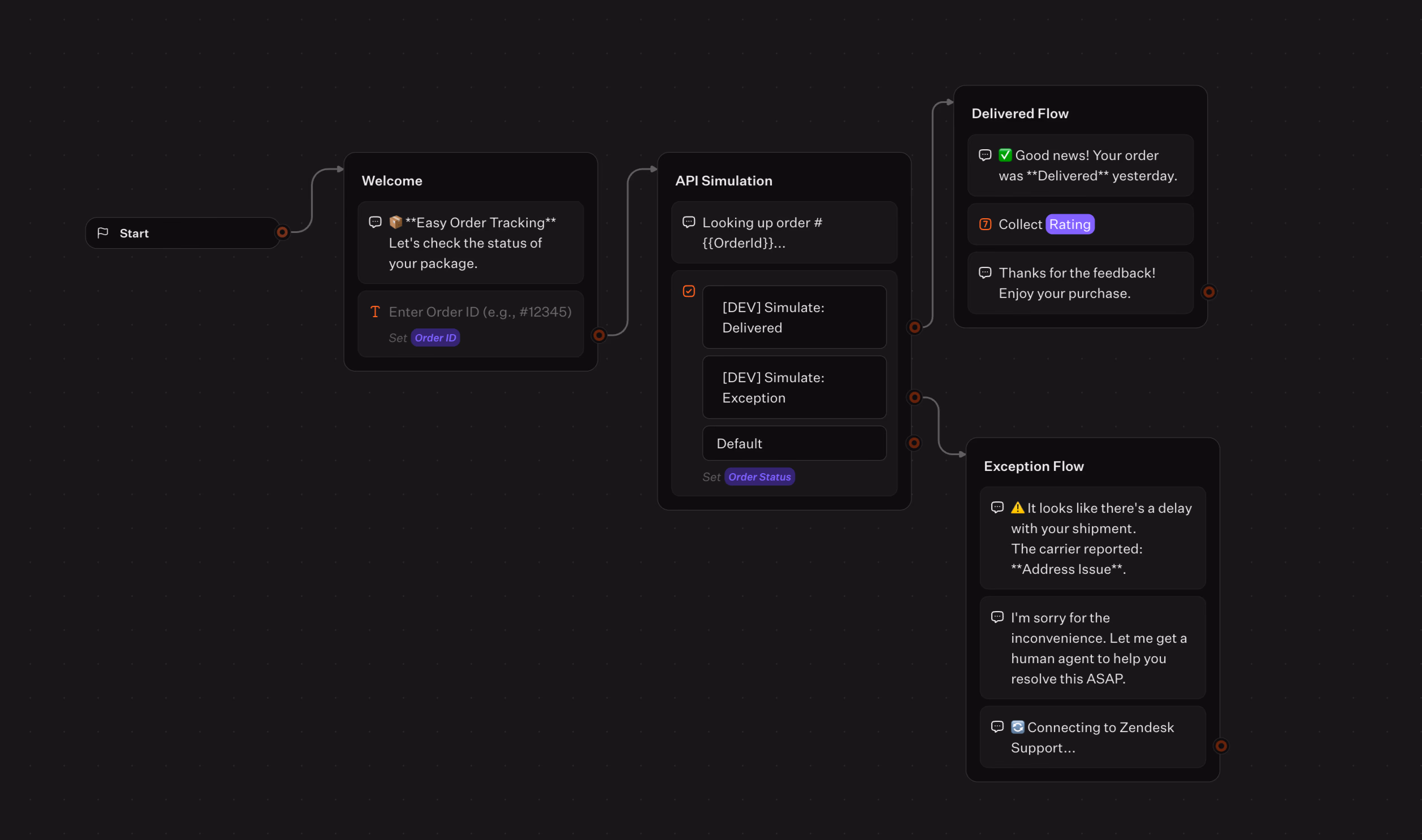Click the Start flag icon
This screenshot has width=1422, height=840.
[x=102, y=233]
